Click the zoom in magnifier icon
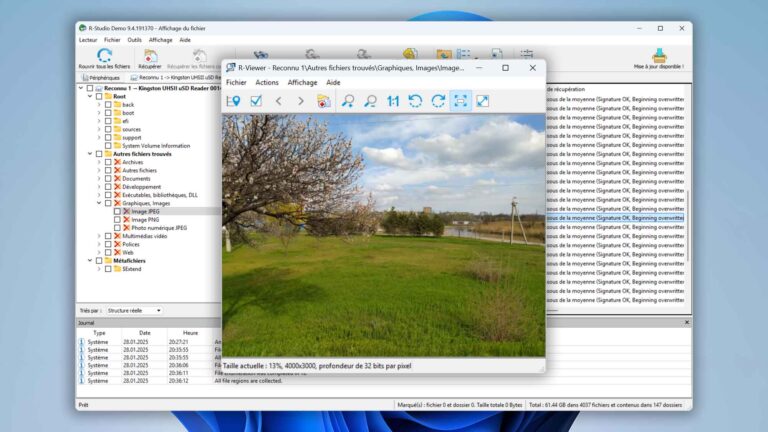 click(348, 101)
